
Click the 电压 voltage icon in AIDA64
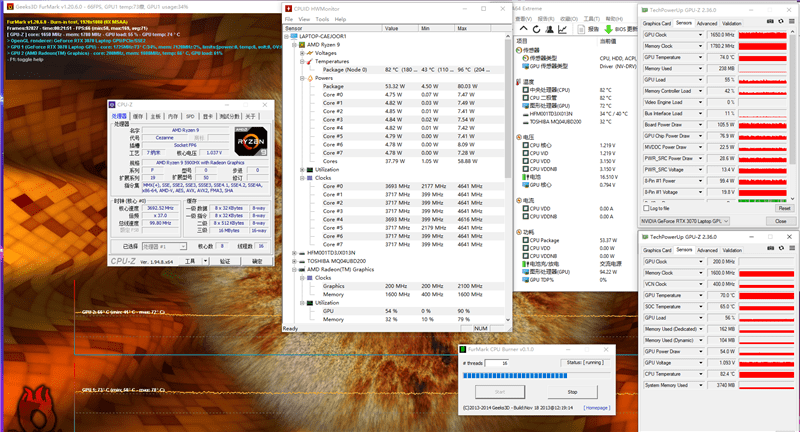click(x=518, y=137)
